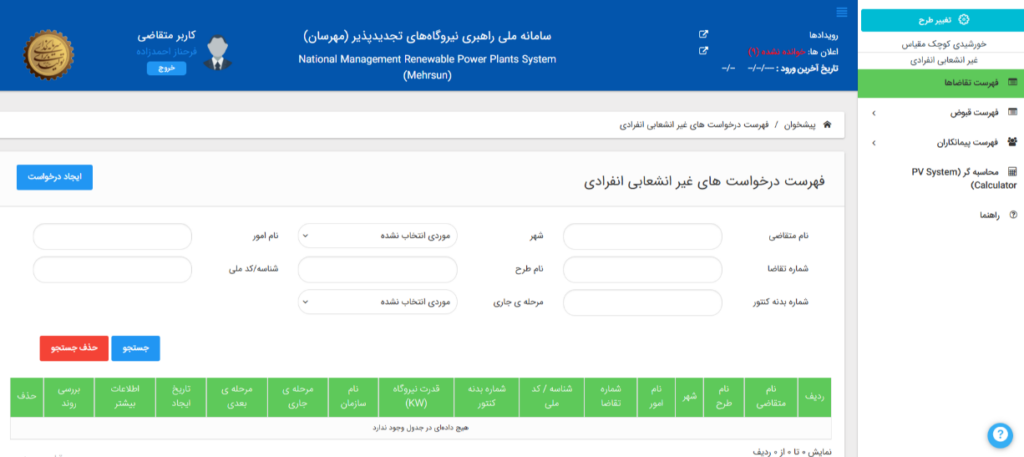Focus the شماره تقاضا input field
Screen dimensions: 1024x457
(643, 269)
